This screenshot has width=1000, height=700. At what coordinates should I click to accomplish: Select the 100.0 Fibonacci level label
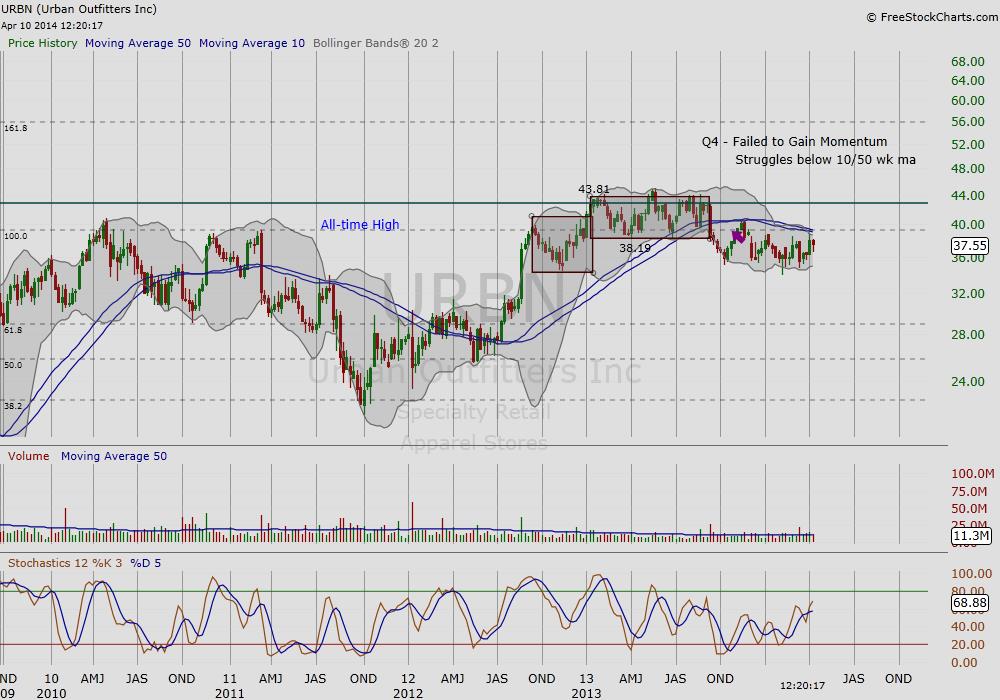[15, 236]
